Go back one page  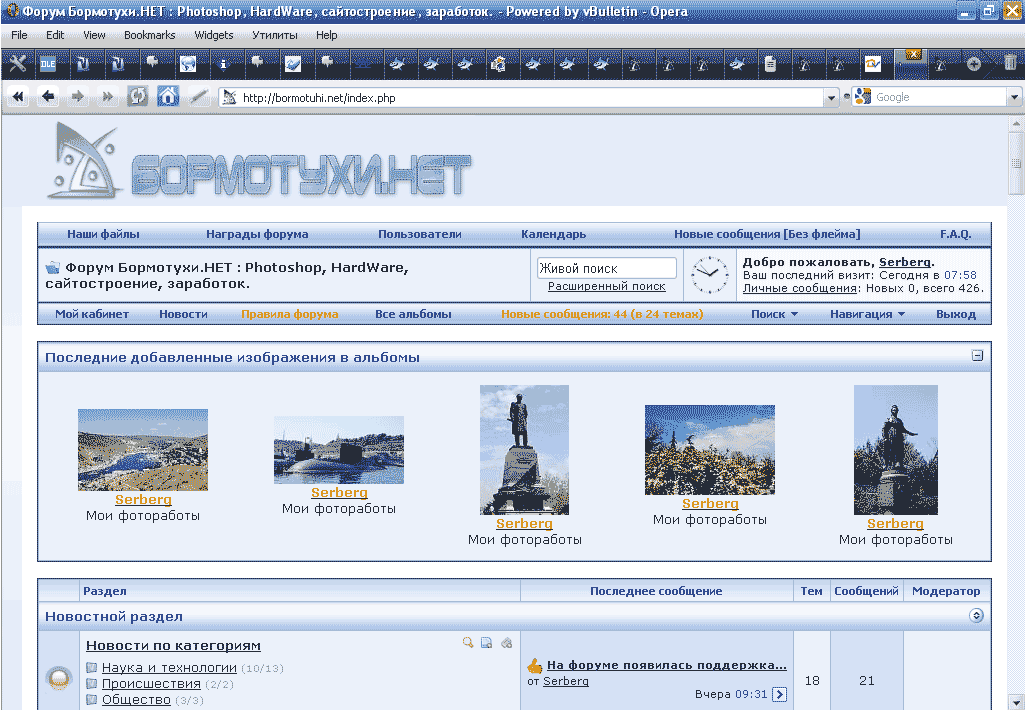pyautogui.click(x=48, y=98)
